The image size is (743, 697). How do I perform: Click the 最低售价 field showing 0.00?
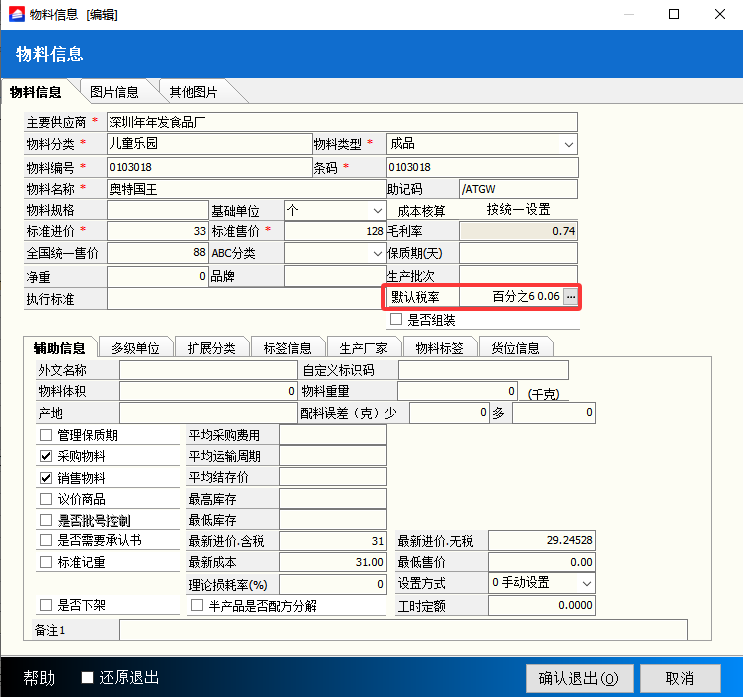click(x=542, y=562)
